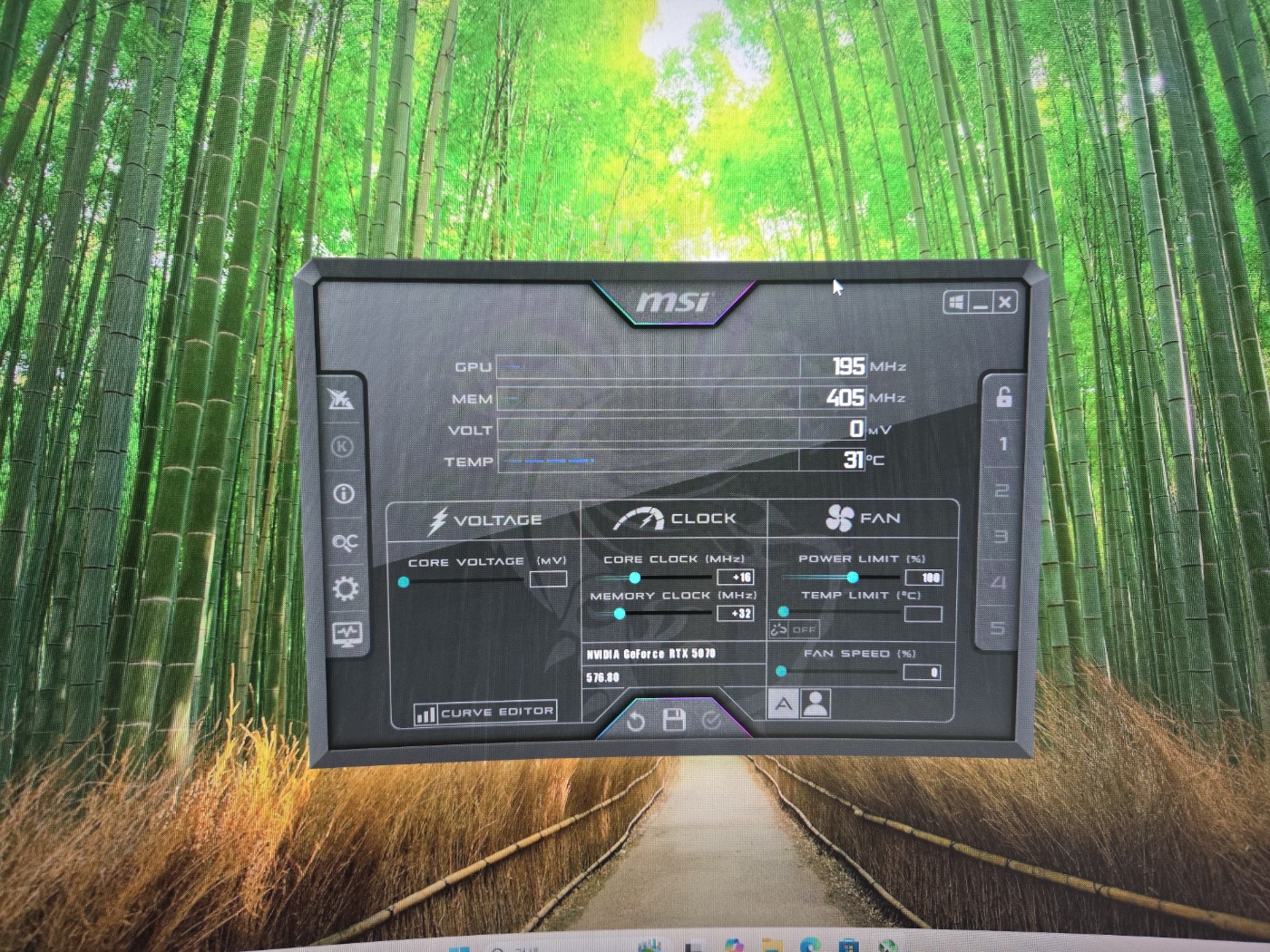Screen dimensions: 1270x952
Task: Toggle the power/temp link OFF button
Action: coord(795,629)
